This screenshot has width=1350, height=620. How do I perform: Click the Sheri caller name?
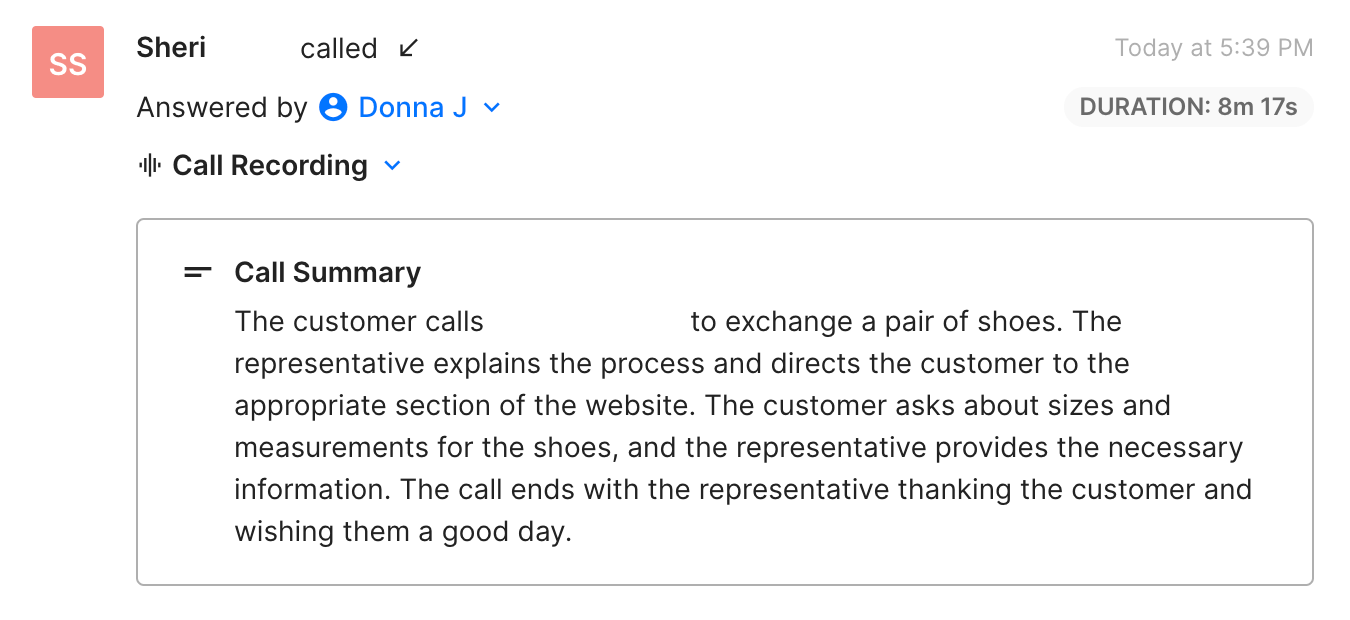pyautogui.click(x=170, y=47)
